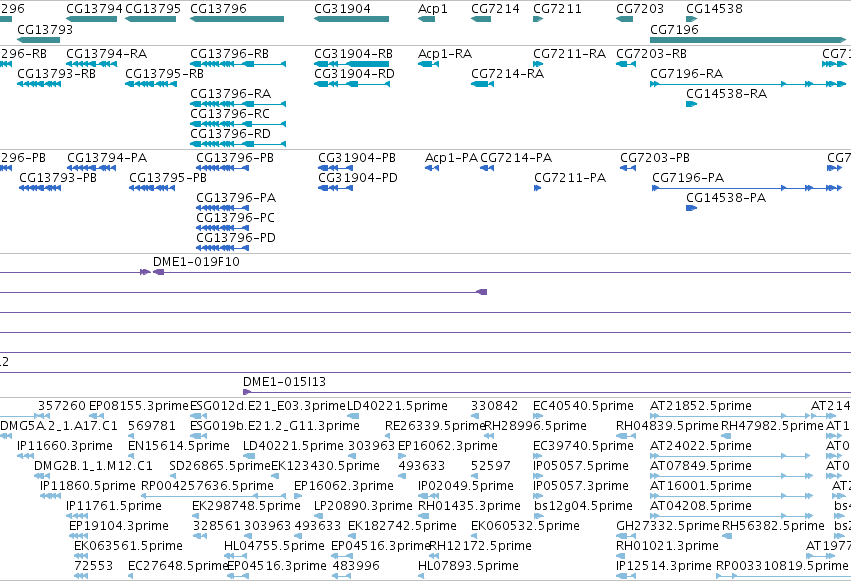Select EST EK298748.5prime

(x=246, y=506)
